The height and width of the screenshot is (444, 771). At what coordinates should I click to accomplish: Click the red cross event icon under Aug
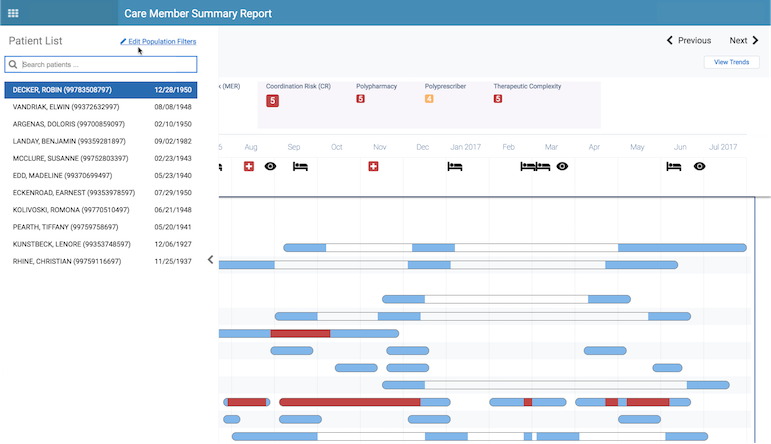pos(249,166)
